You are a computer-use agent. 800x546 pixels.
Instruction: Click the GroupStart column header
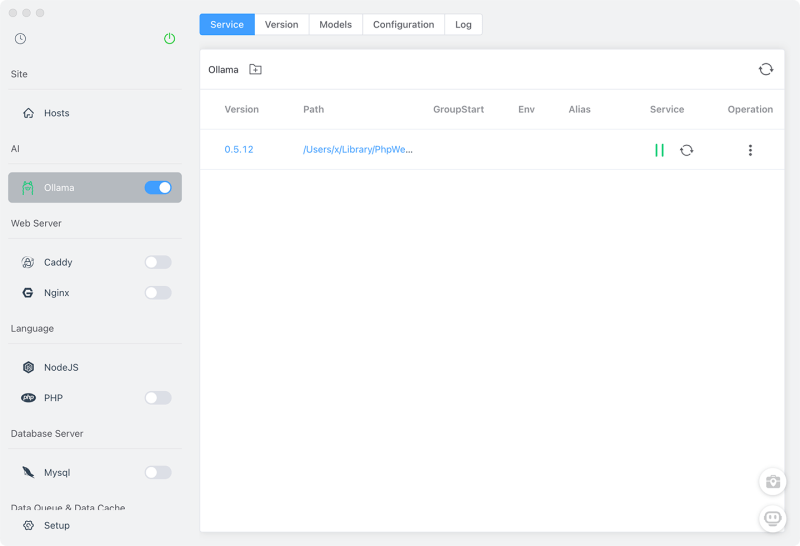click(458, 109)
